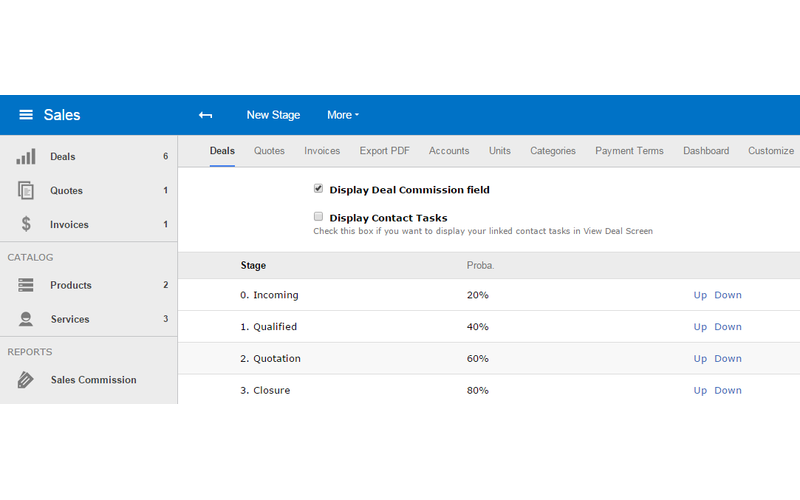Click the 20% probability value
This screenshot has width=800, height=500.
coord(478,295)
